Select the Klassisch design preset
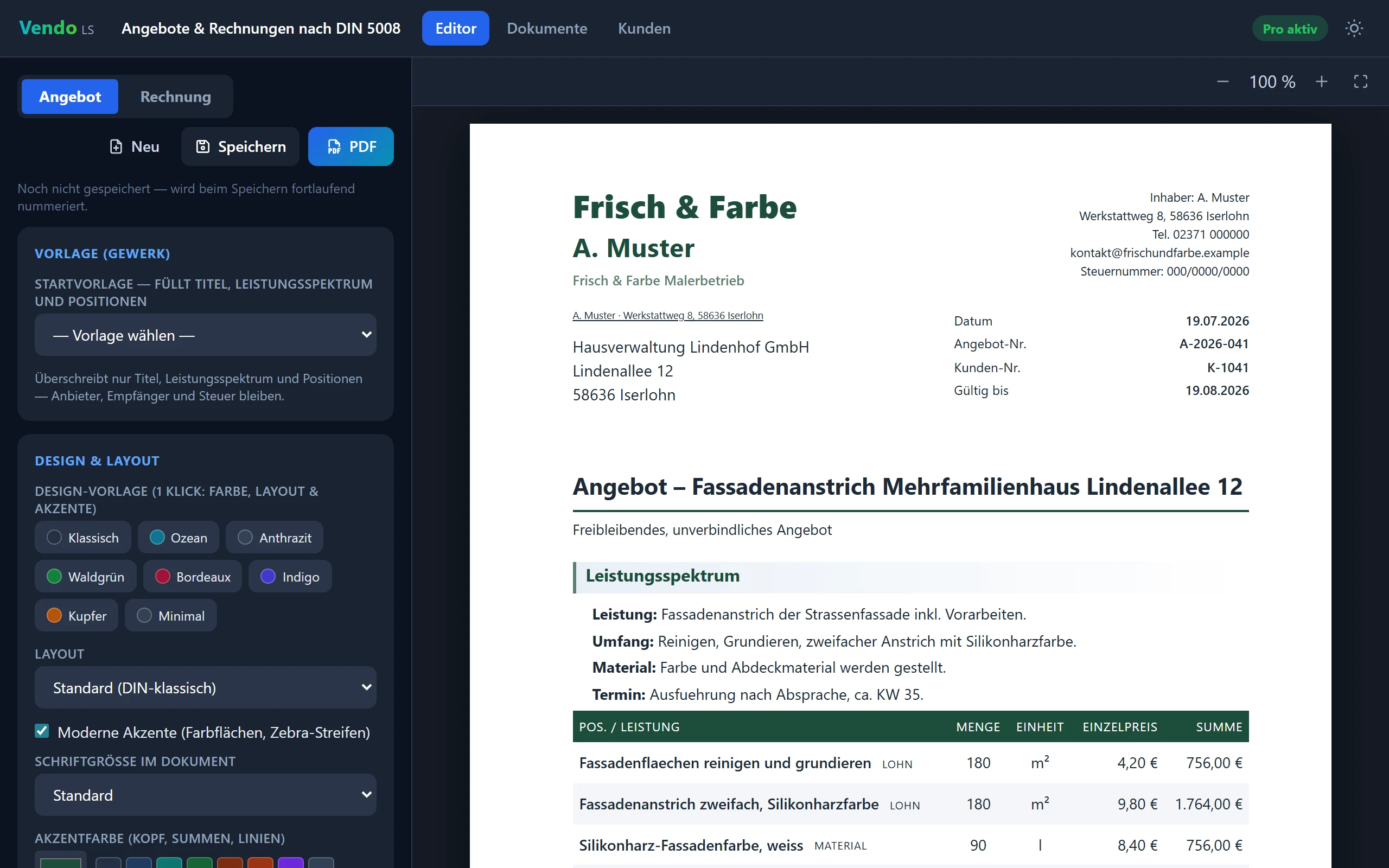This screenshot has width=1389, height=868. [82, 537]
